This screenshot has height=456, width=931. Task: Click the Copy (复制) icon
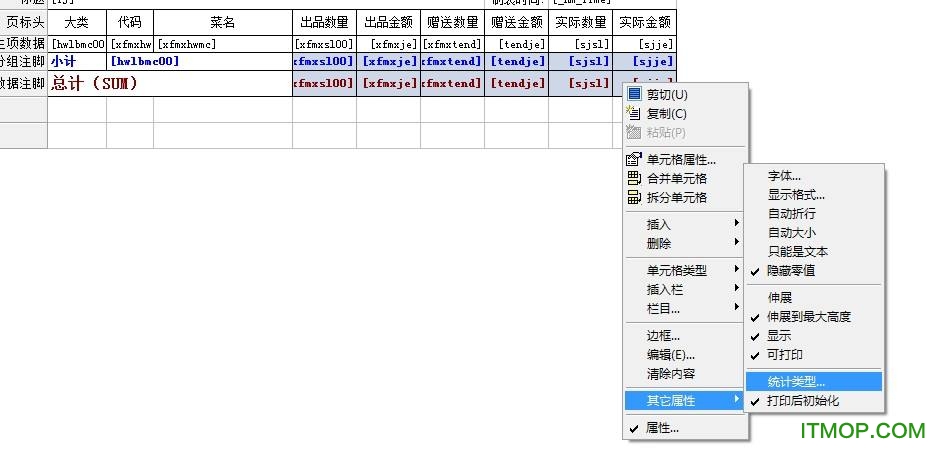(x=634, y=113)
